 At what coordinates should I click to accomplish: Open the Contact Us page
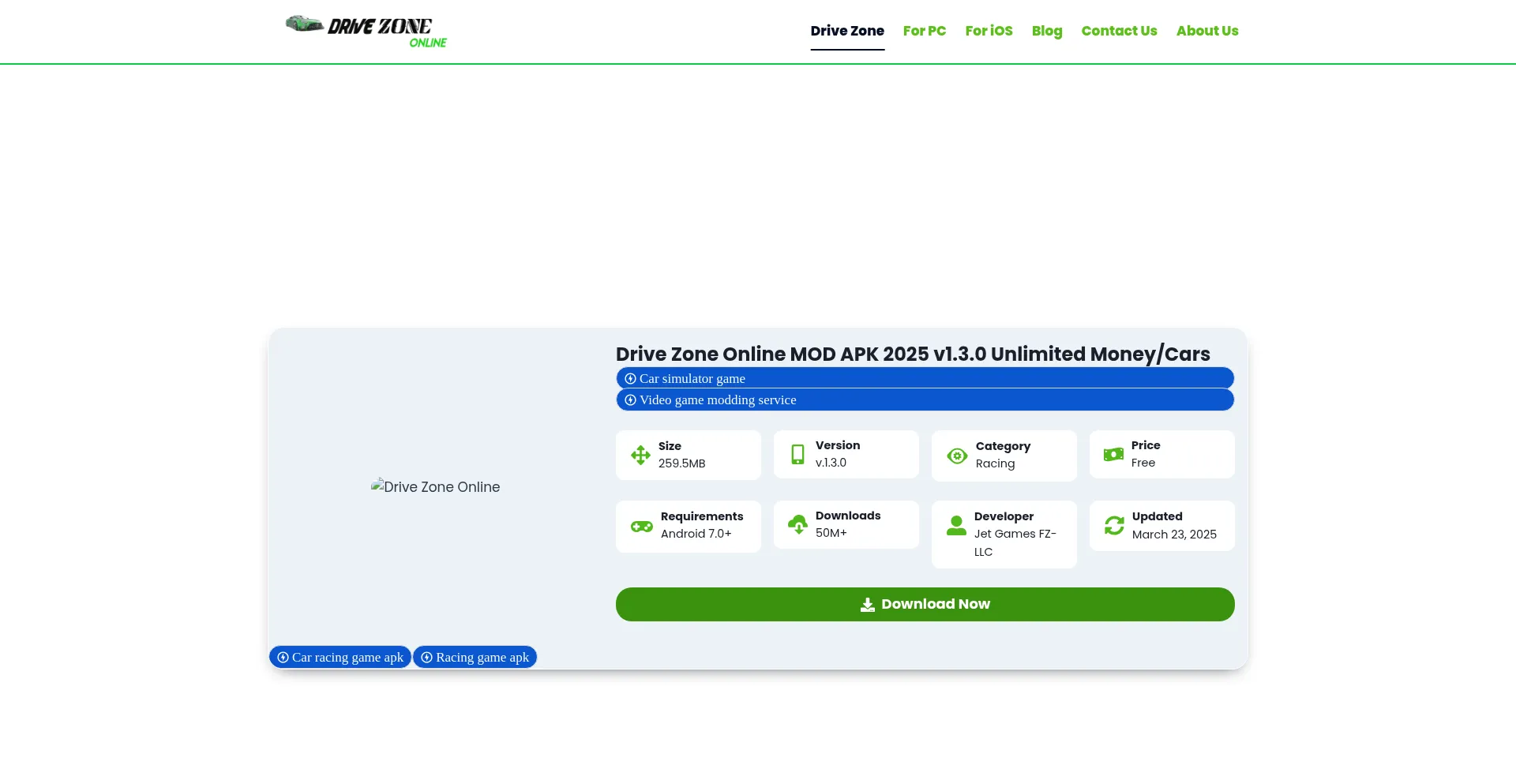1119,31
